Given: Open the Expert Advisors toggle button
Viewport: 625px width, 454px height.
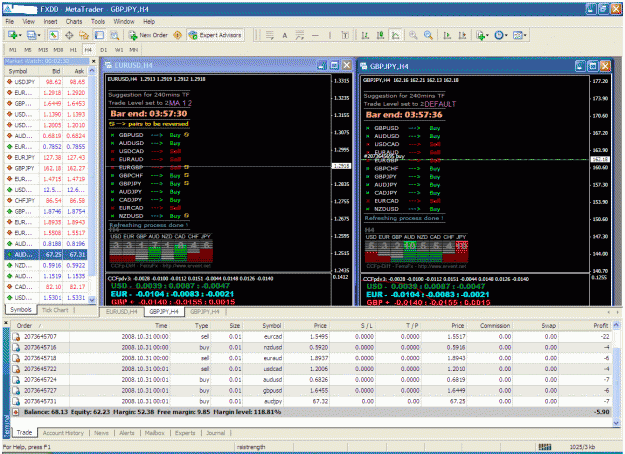Looking at the screenshot, I should [x=215, y=35].
